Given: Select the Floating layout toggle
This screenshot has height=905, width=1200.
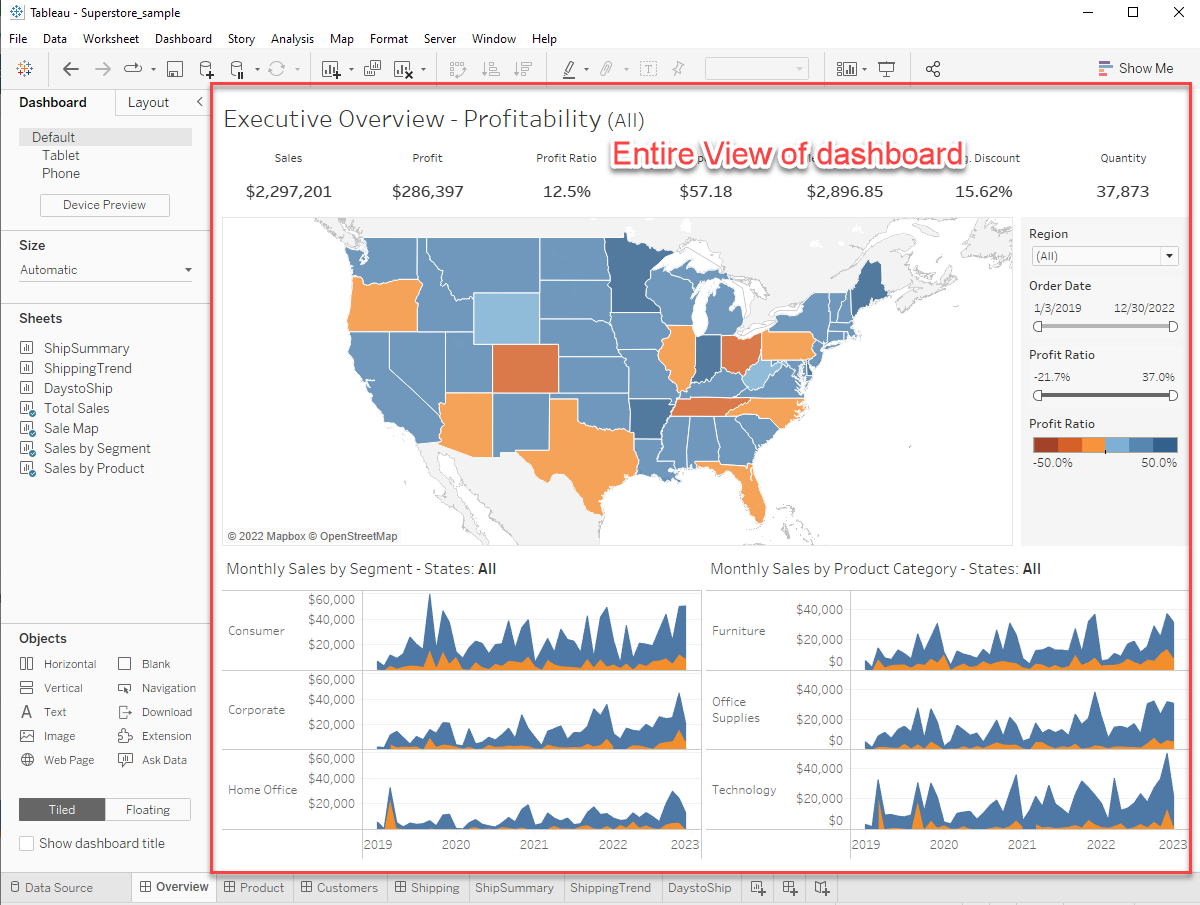Looking at the screenshot, I should 148,810.
